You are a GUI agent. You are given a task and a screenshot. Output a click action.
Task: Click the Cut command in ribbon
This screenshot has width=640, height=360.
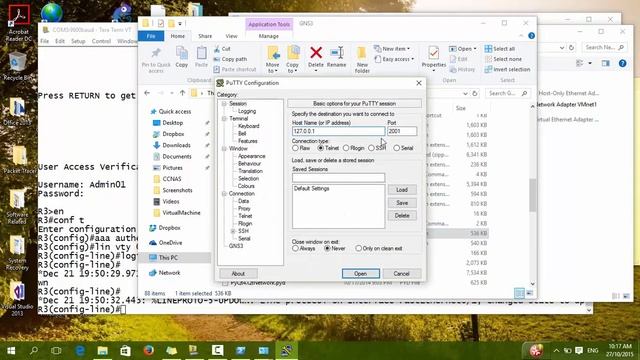(222, 49)
